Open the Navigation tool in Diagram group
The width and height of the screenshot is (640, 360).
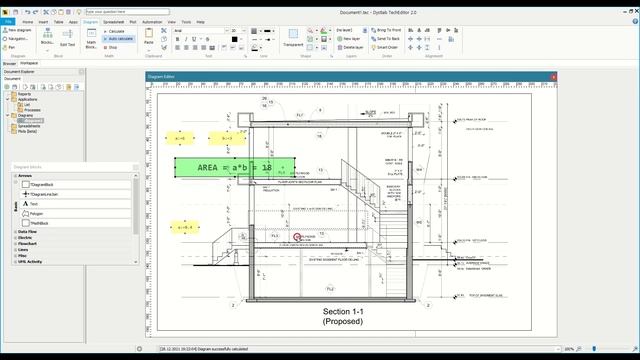pos(16,39)
